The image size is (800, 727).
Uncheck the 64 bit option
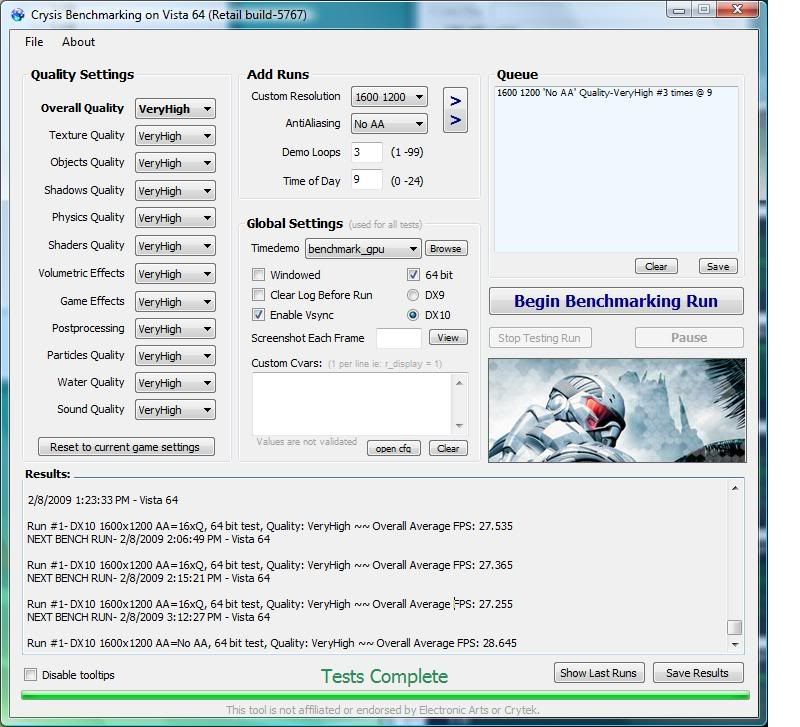411,274
